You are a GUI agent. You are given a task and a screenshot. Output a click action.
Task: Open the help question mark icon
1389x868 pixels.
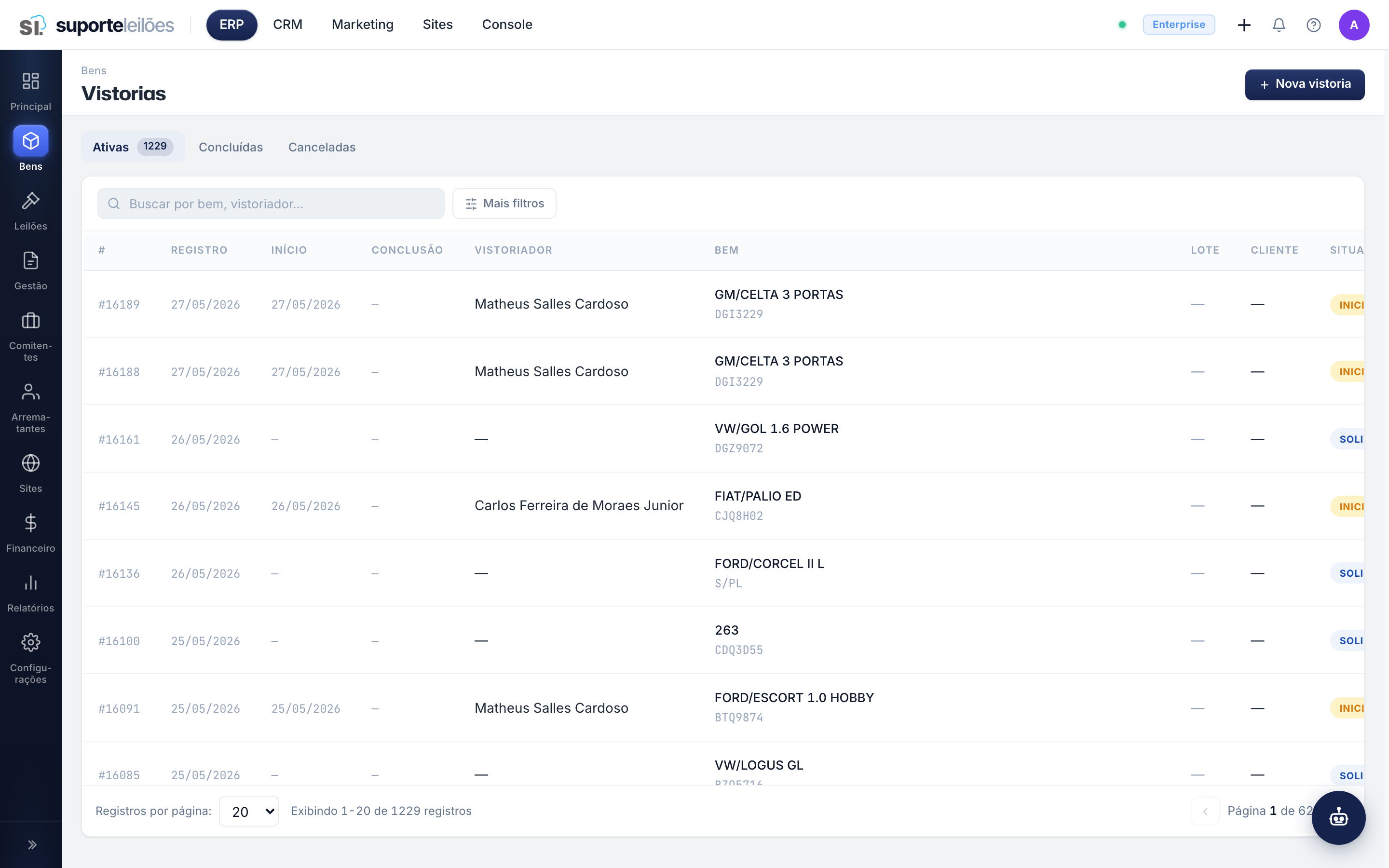coord(1313,25)
